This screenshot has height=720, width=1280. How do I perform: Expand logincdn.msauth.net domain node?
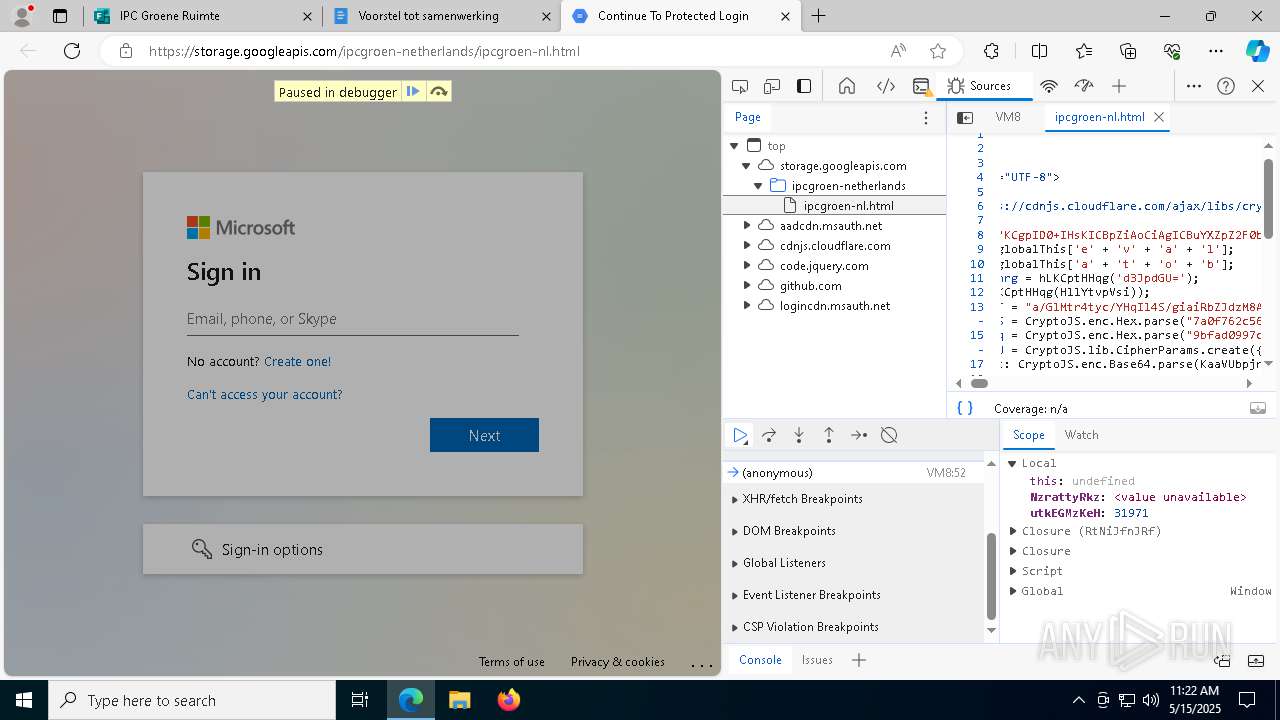click(746, 306)
